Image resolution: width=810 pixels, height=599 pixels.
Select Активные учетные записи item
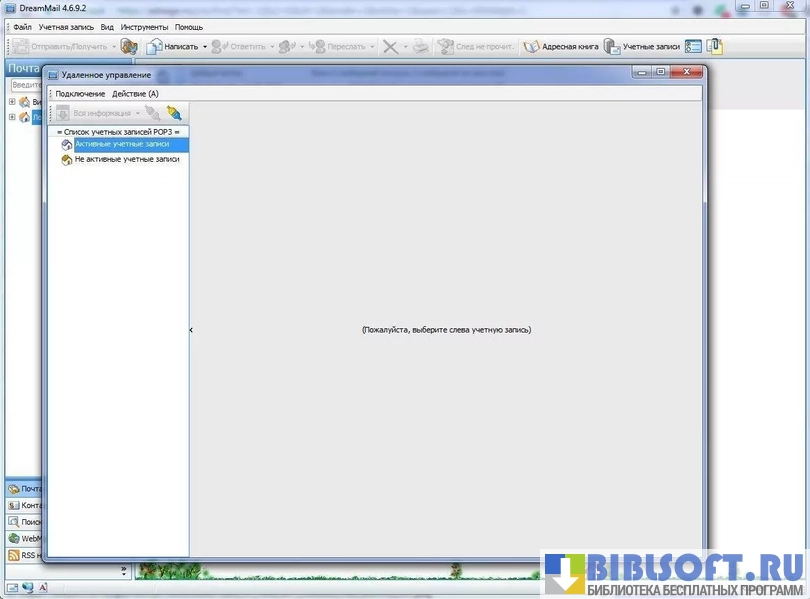[x=122, y=144]
